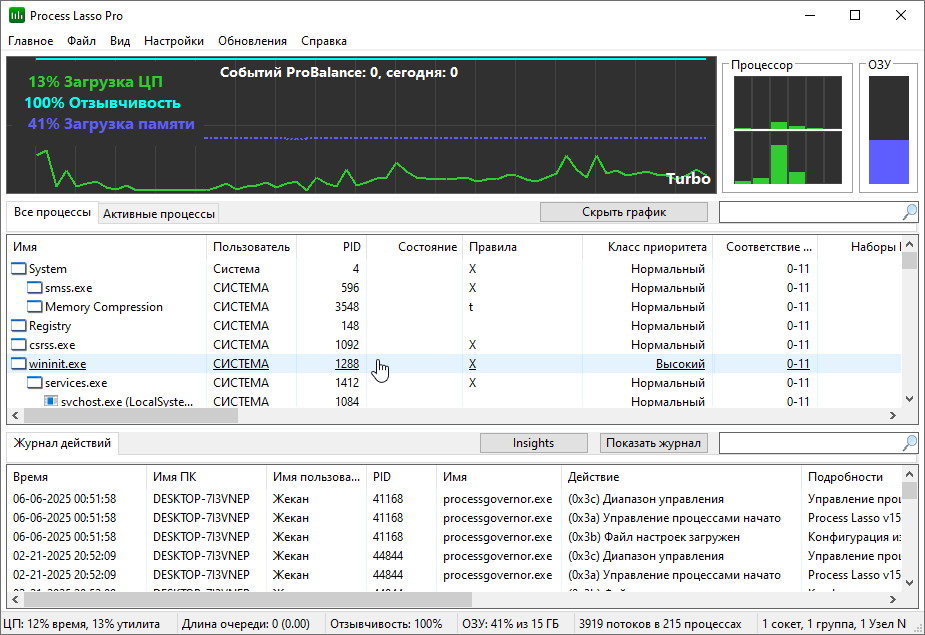Click the 3919 потоков в 215 процессах status
This screenshot has width=925, height=635.
click(660, 624)
